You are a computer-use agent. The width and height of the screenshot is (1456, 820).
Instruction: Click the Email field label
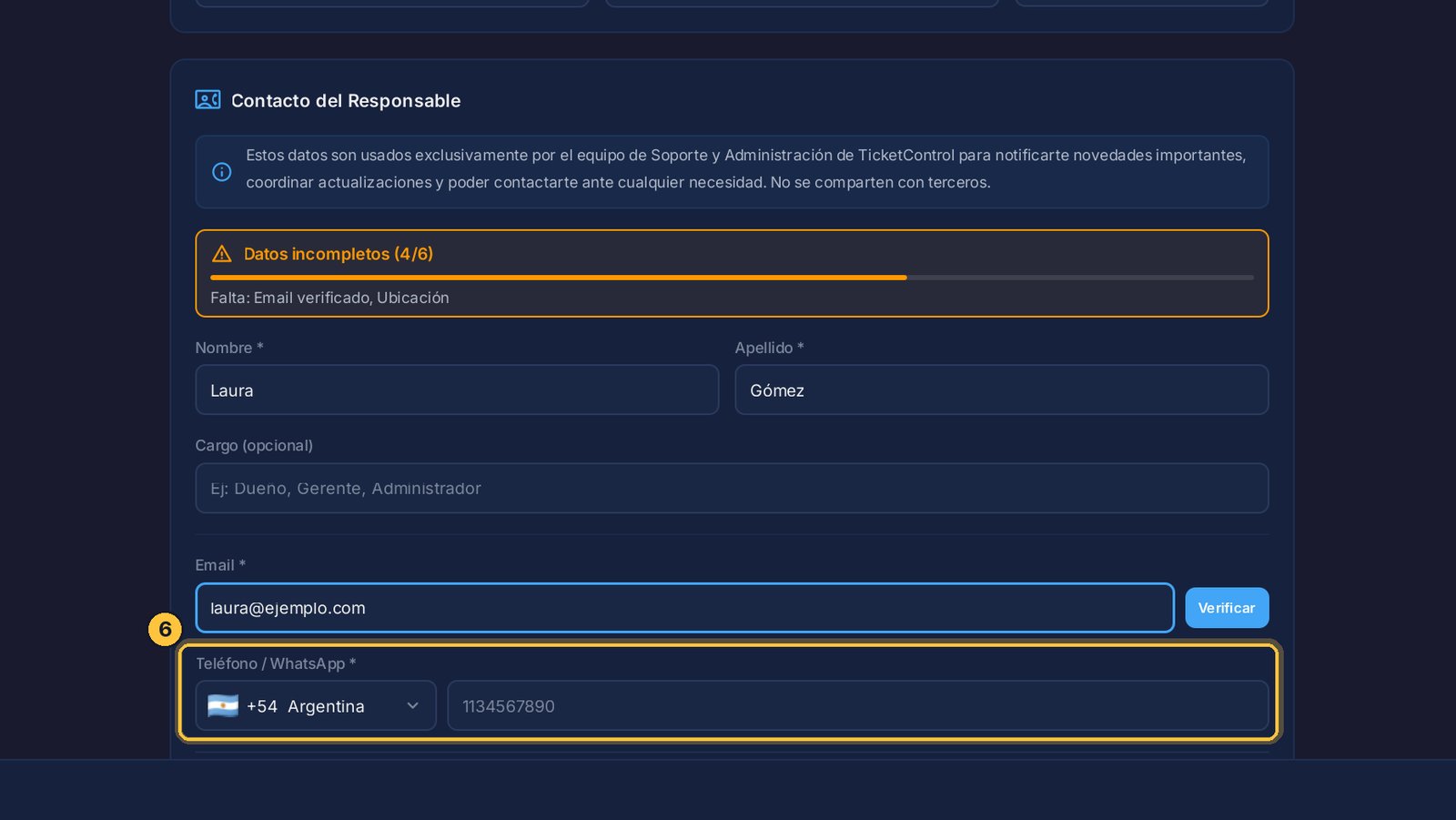(220, 565)
